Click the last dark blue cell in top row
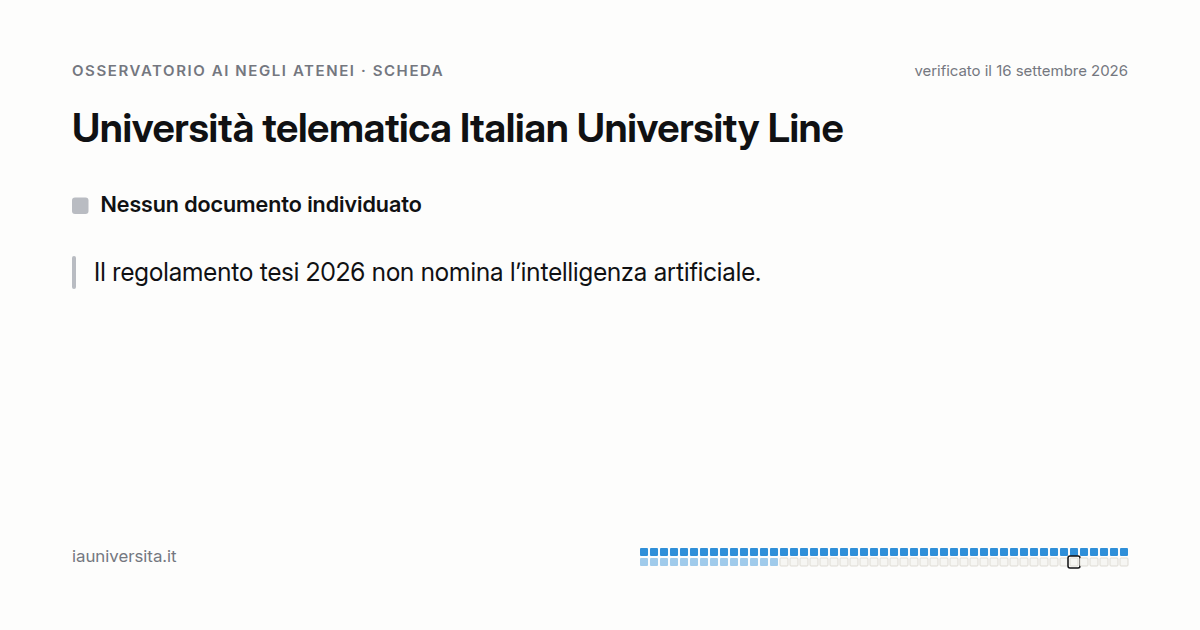The width and height of the screenshot is (1200, 630). coord(1124,552)
